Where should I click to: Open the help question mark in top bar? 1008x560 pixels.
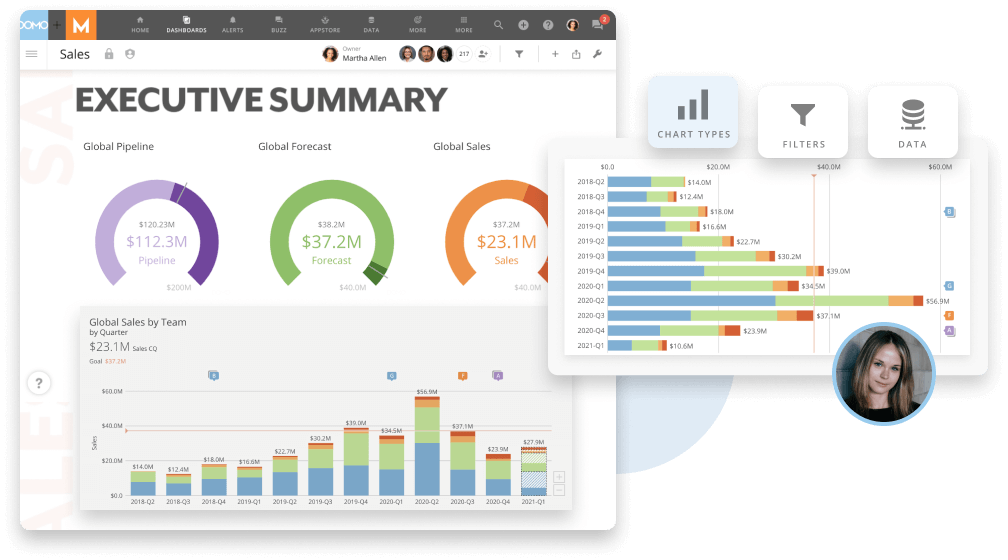(548, 25)
